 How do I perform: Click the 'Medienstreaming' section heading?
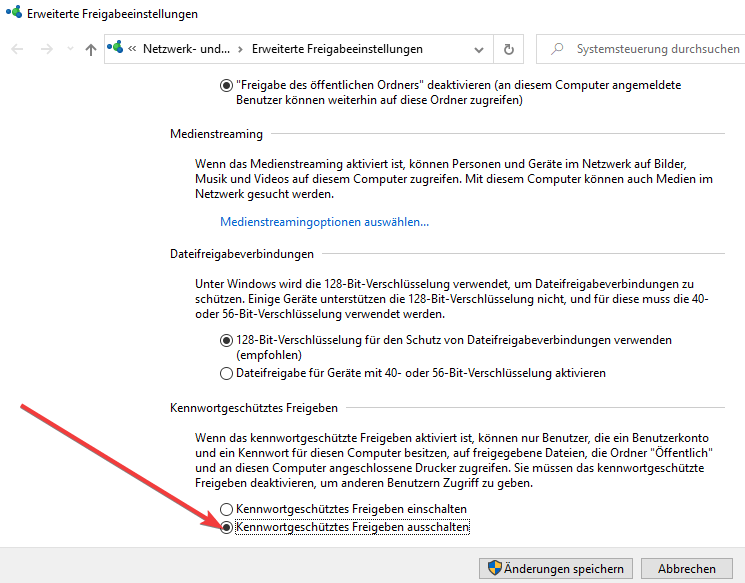click(216, 134)
